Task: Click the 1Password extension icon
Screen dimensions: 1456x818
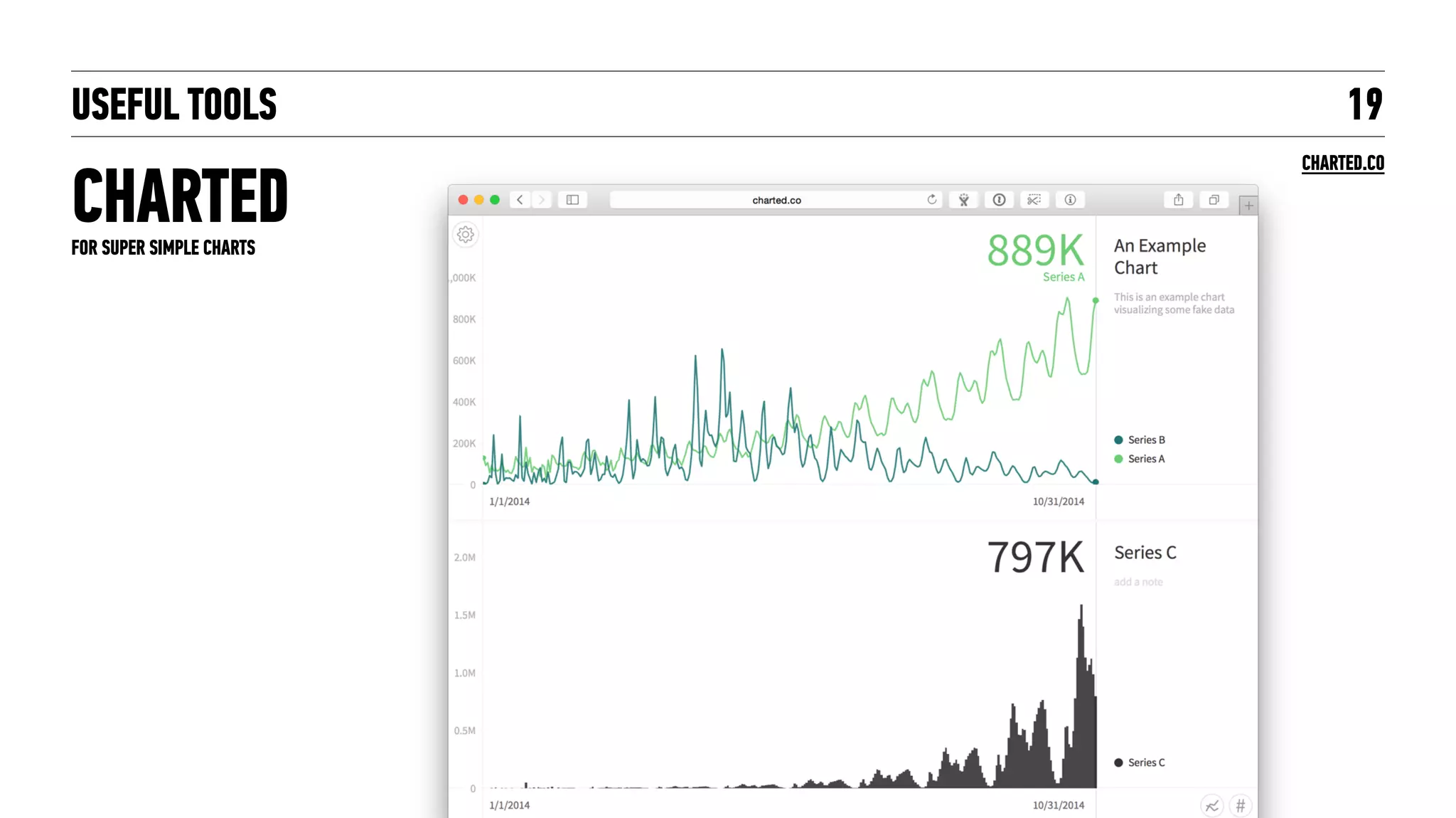Action: pyautogui.click(x=999, y=200)
